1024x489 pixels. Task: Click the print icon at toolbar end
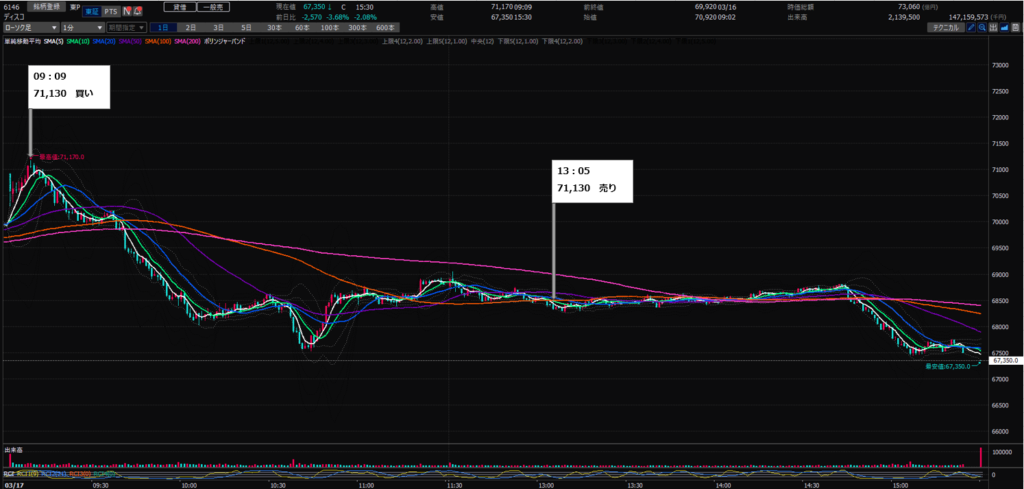point(1015,27)
